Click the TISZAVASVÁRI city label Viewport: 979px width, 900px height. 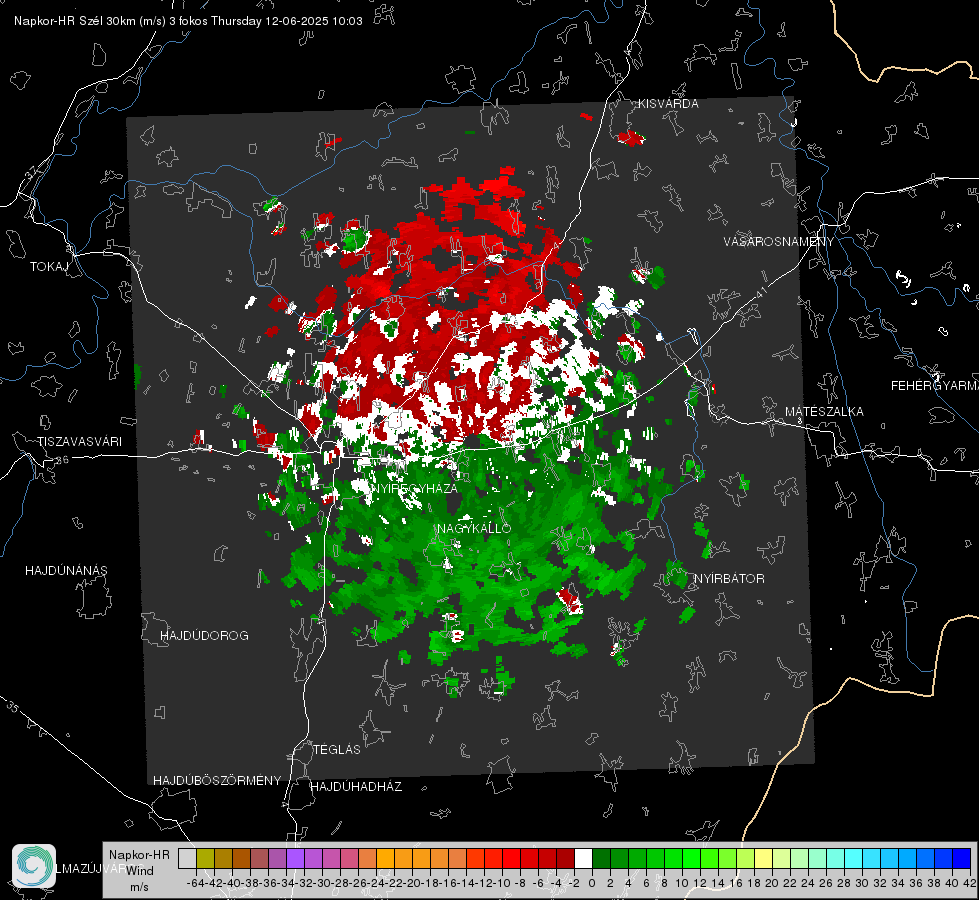pos(80,442)
